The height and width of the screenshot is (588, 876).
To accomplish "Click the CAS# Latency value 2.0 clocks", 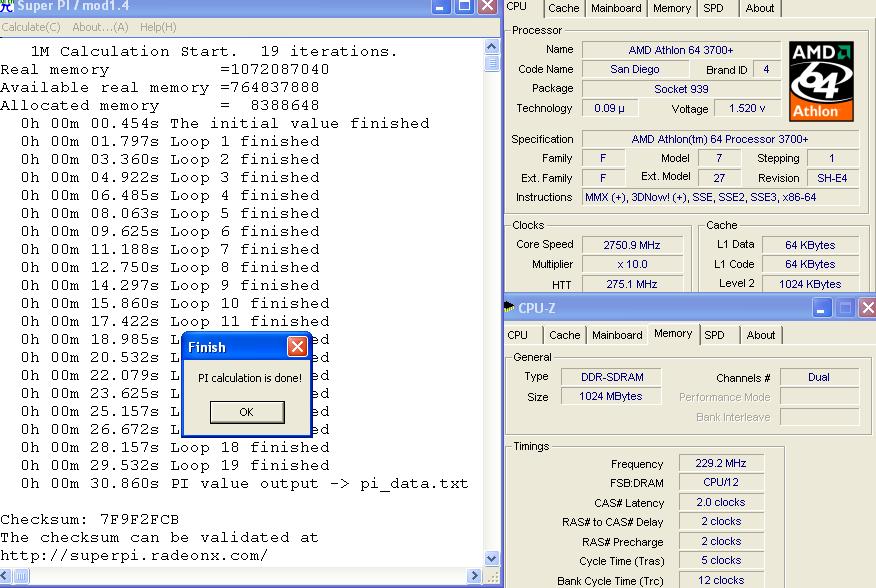I will click(721, 502).
